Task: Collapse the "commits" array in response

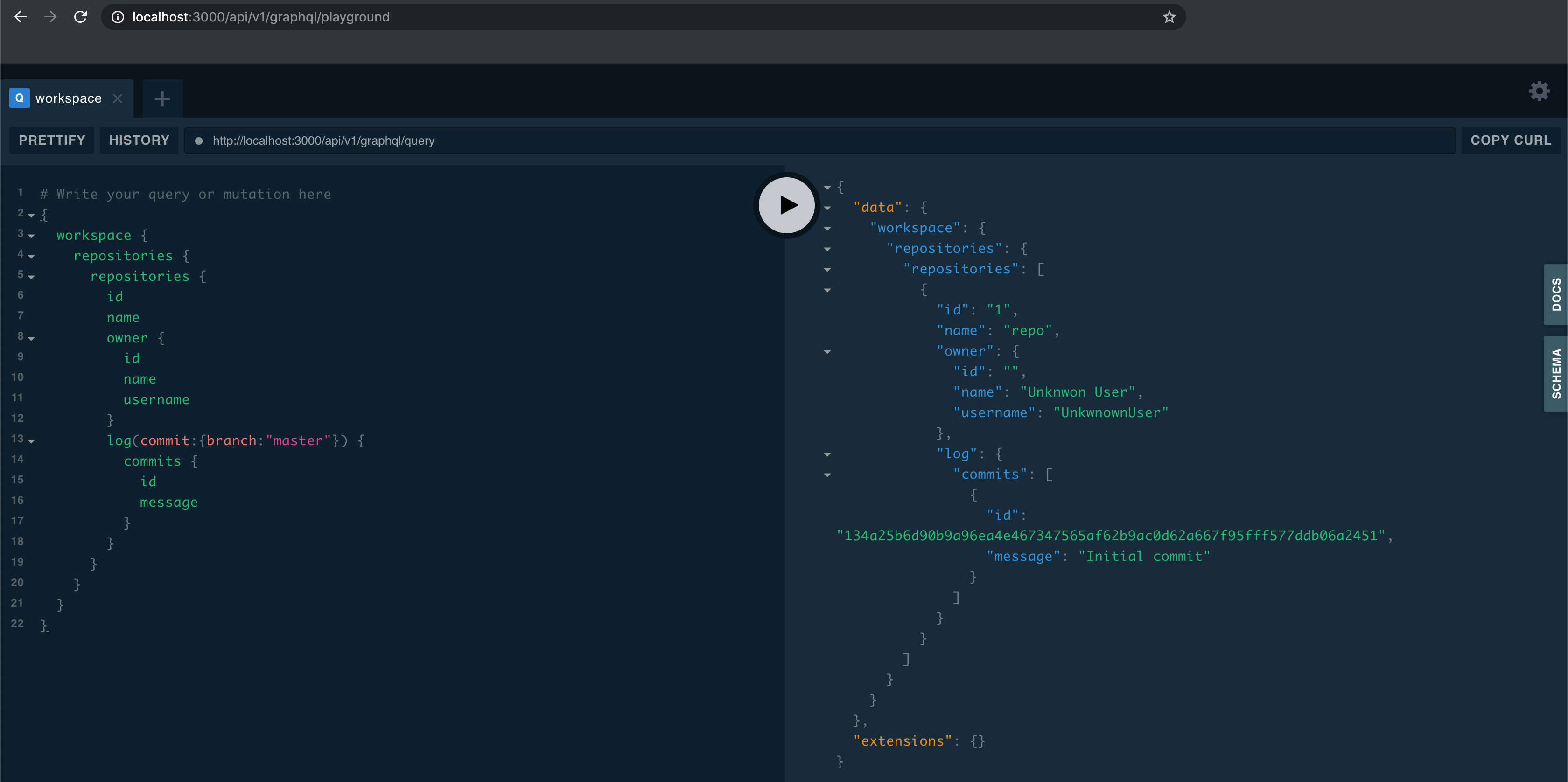Action: coord(827,475)
